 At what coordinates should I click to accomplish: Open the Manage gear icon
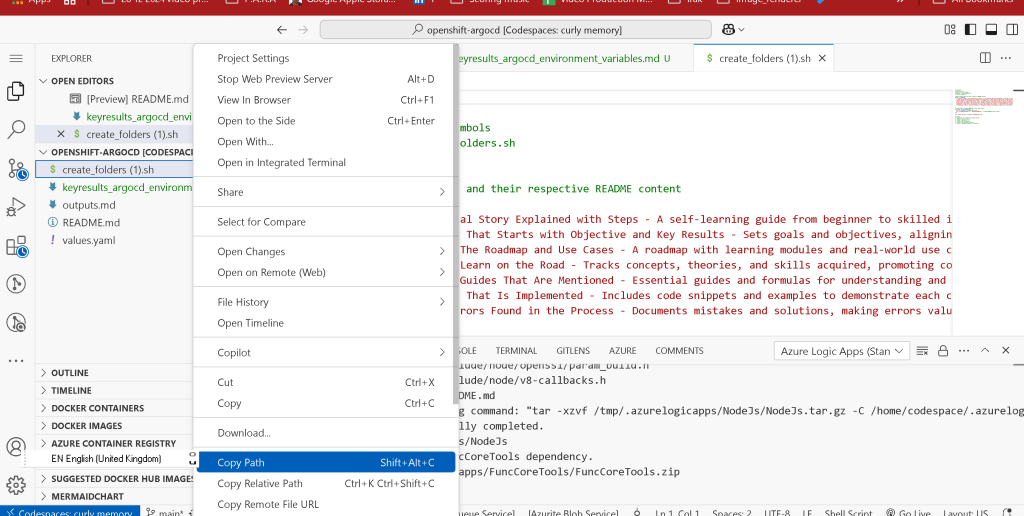point(16,485)
